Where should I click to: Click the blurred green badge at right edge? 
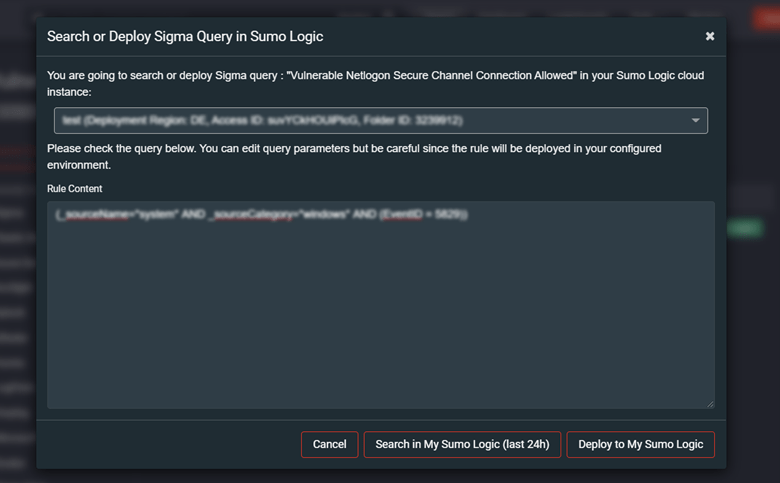point(744,228)
